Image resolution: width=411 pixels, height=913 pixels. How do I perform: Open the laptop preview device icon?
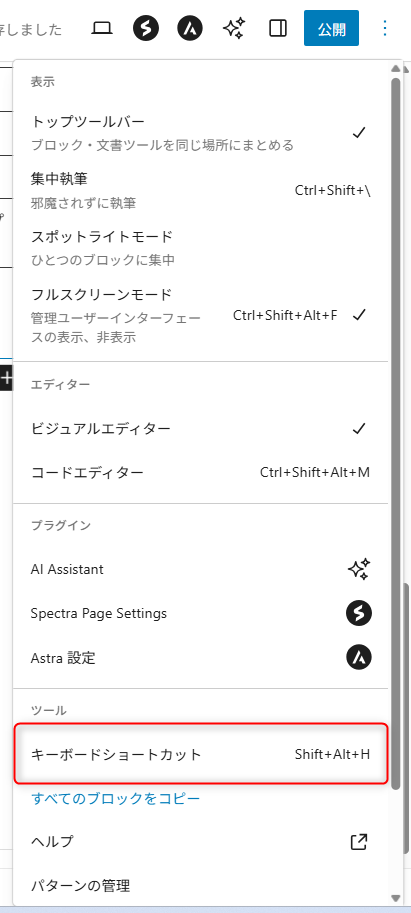pos(102,28)
